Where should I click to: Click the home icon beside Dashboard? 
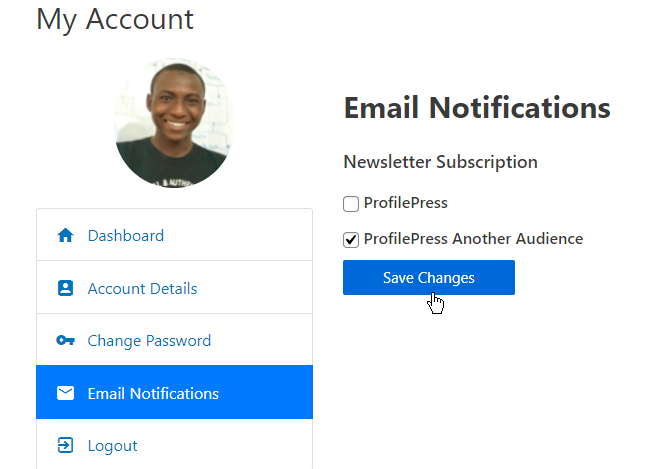pos(65,235)
